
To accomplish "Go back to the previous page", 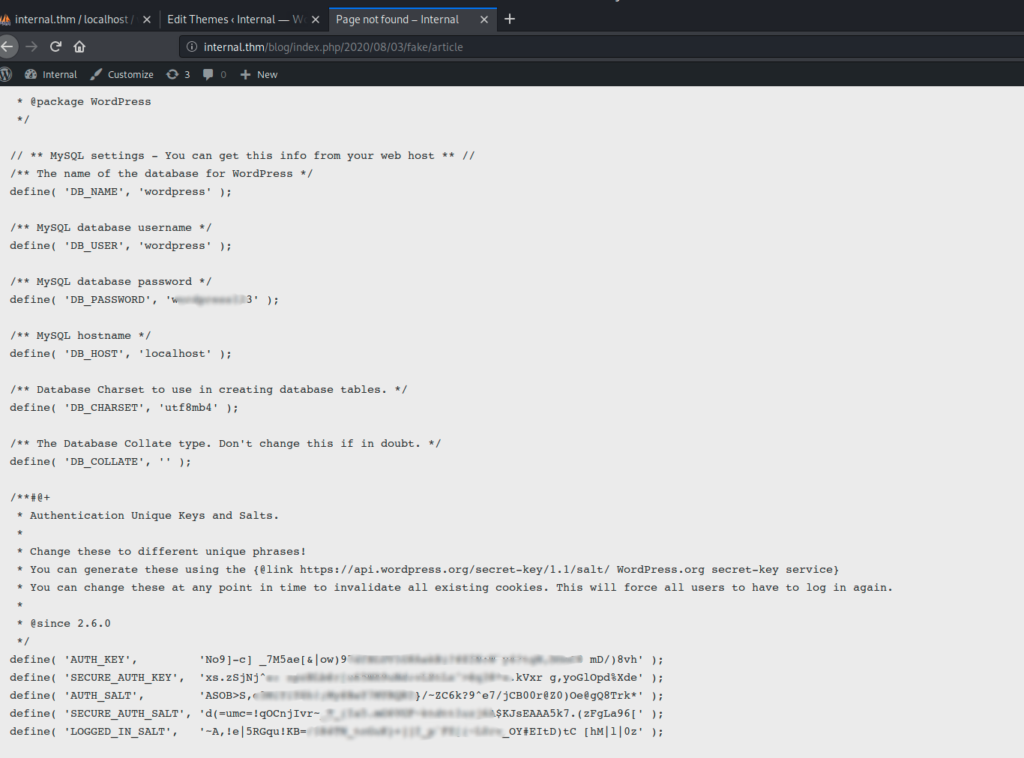I will pos(7,46).
